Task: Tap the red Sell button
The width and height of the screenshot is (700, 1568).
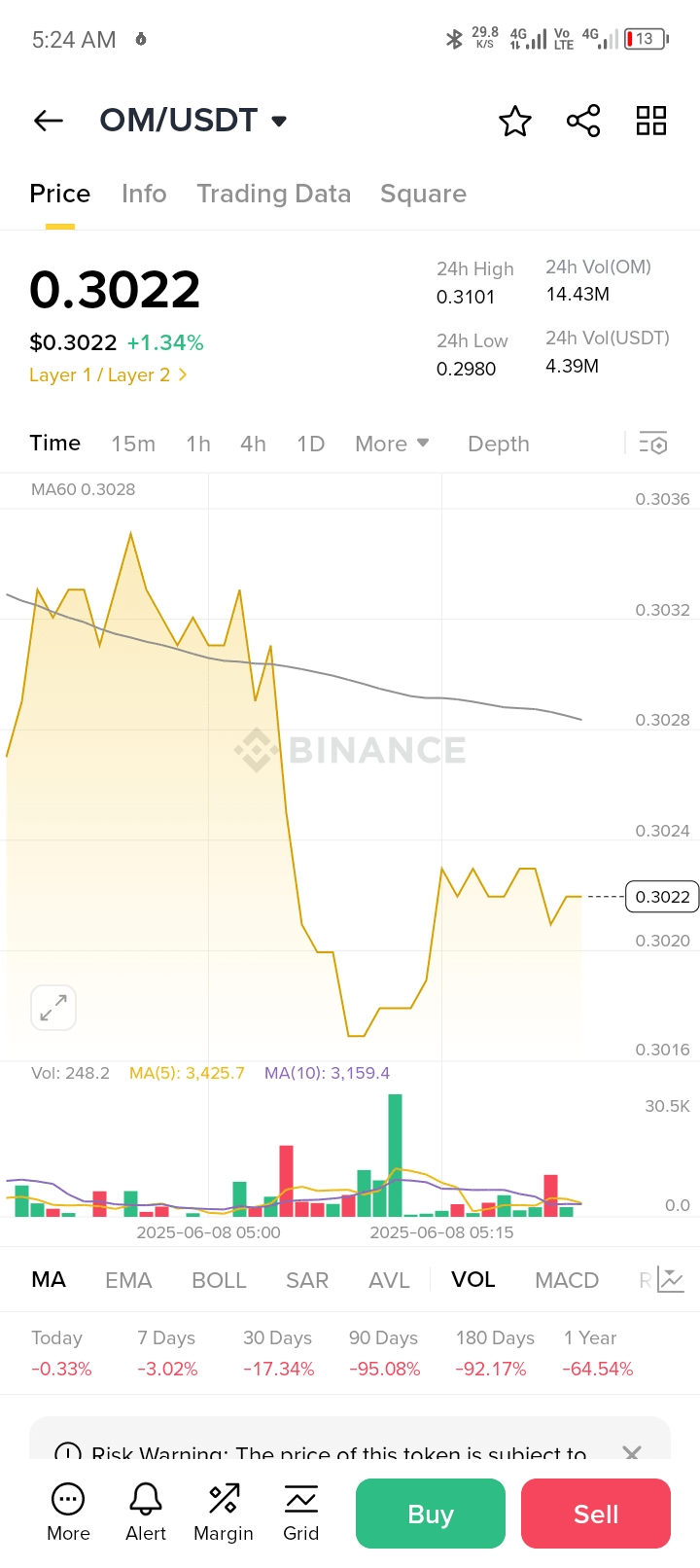Action: pos(596,1514)
